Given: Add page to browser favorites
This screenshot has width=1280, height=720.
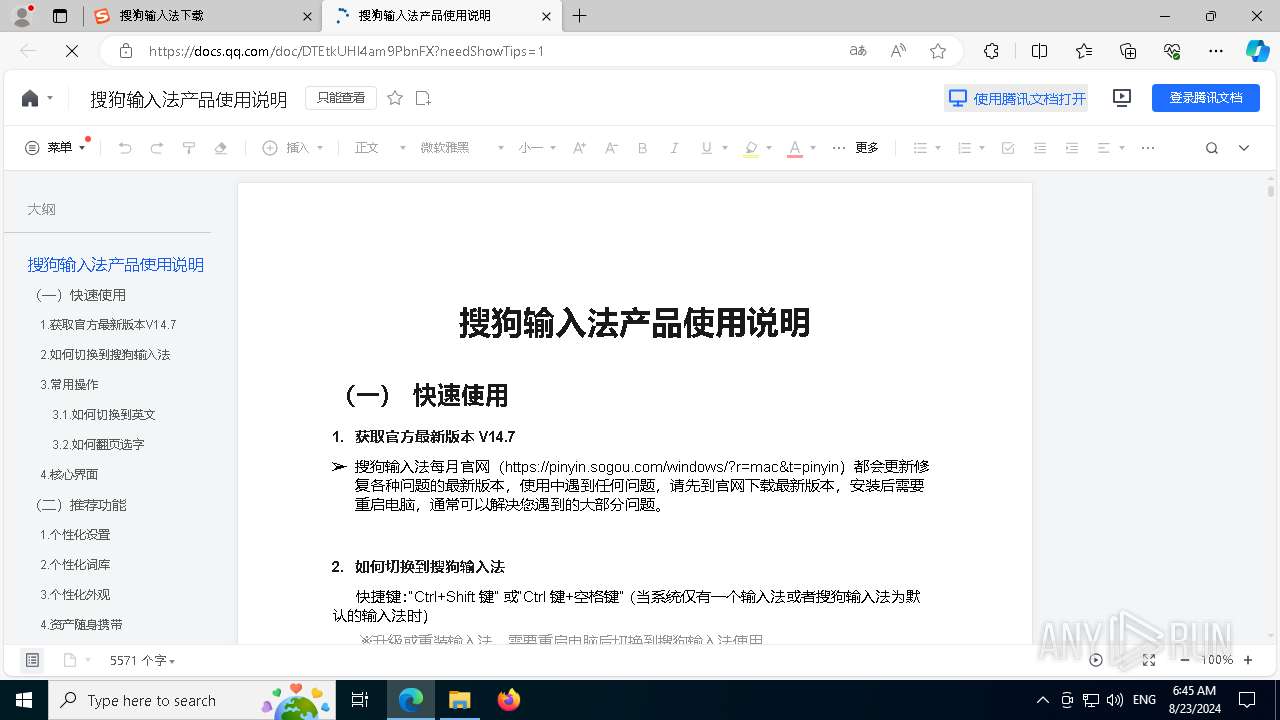Looking at the screenshot, I should 938,51.
